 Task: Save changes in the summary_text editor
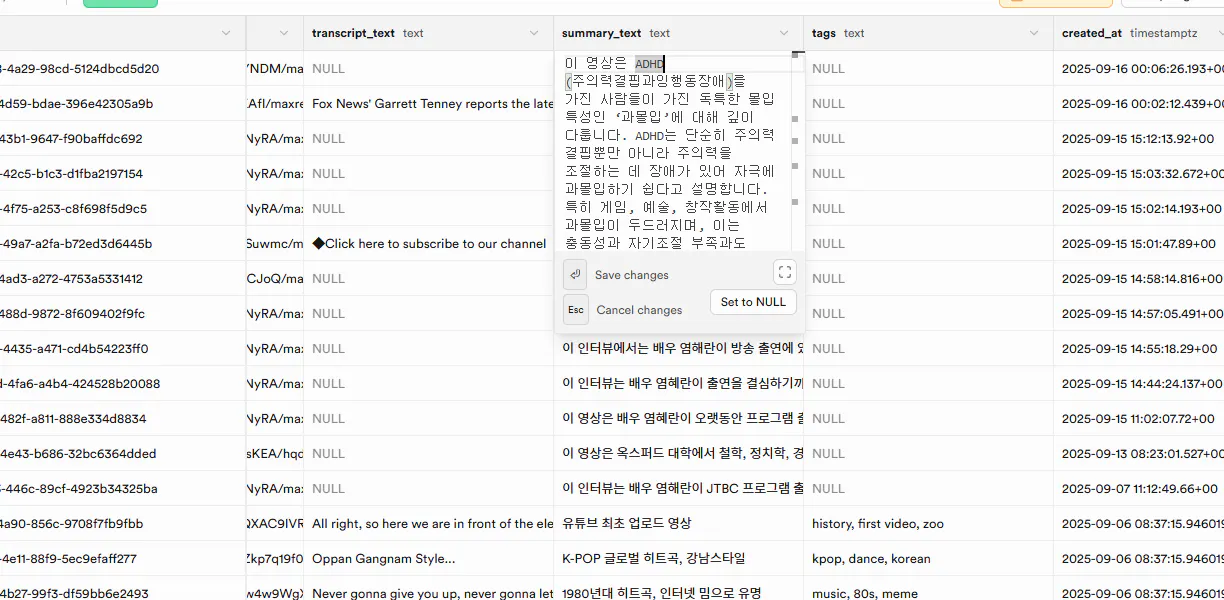point(631,274)
